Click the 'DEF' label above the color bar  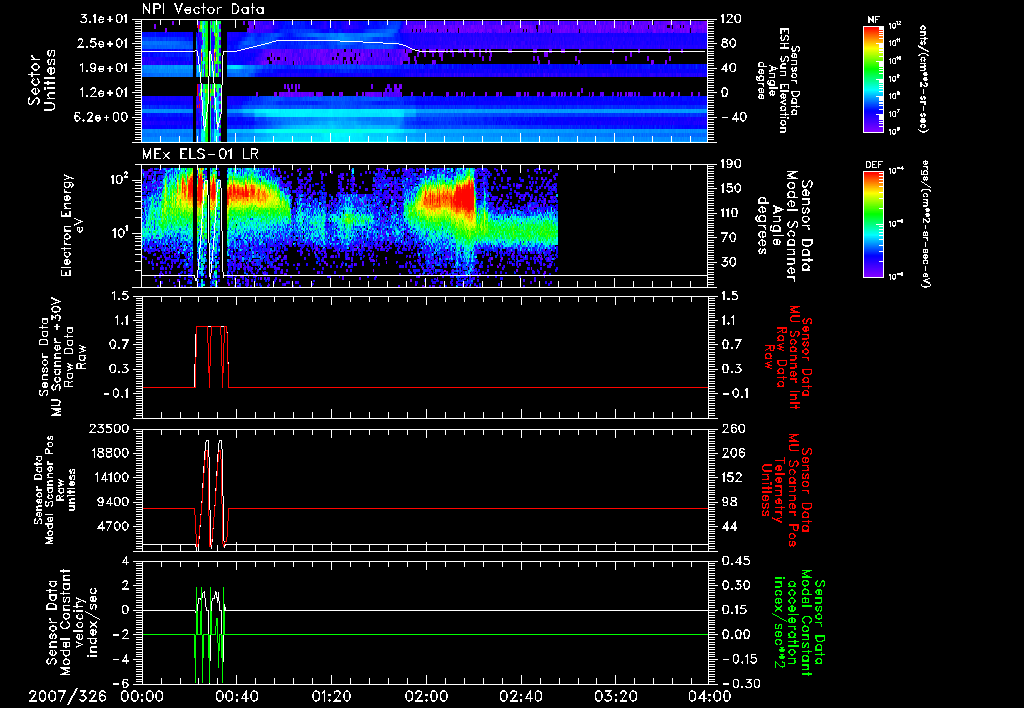tap(873, 165)
